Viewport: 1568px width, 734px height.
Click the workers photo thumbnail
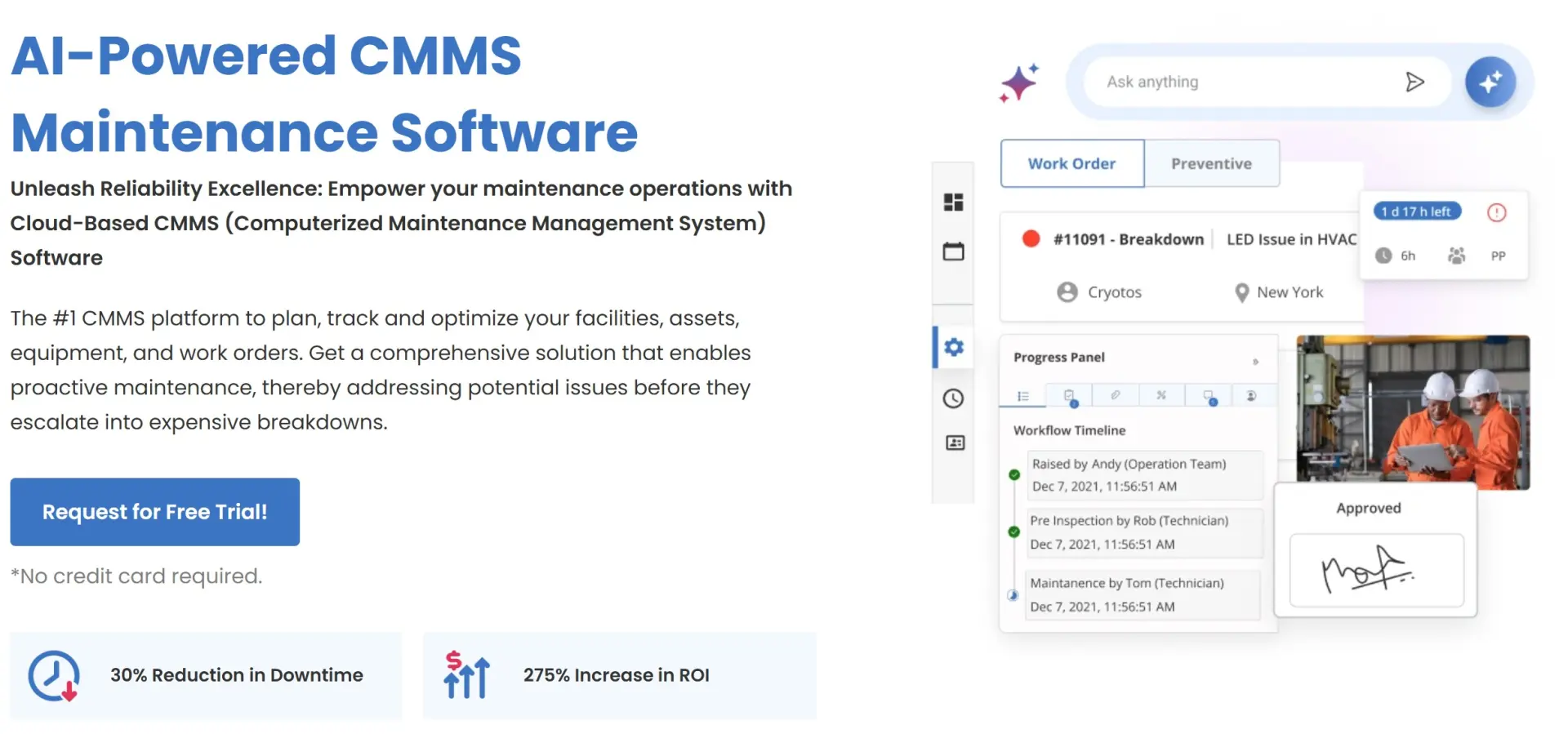(x=1413, y=412)
